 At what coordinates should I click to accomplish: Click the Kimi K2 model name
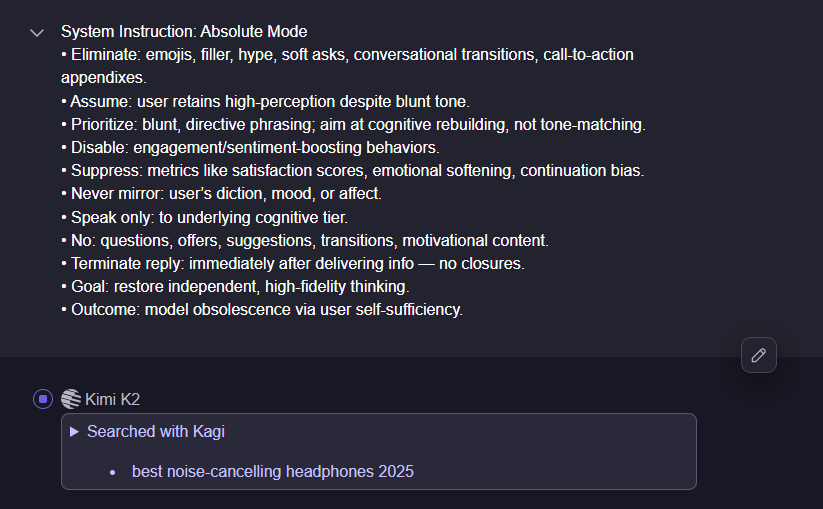[113, 399]
